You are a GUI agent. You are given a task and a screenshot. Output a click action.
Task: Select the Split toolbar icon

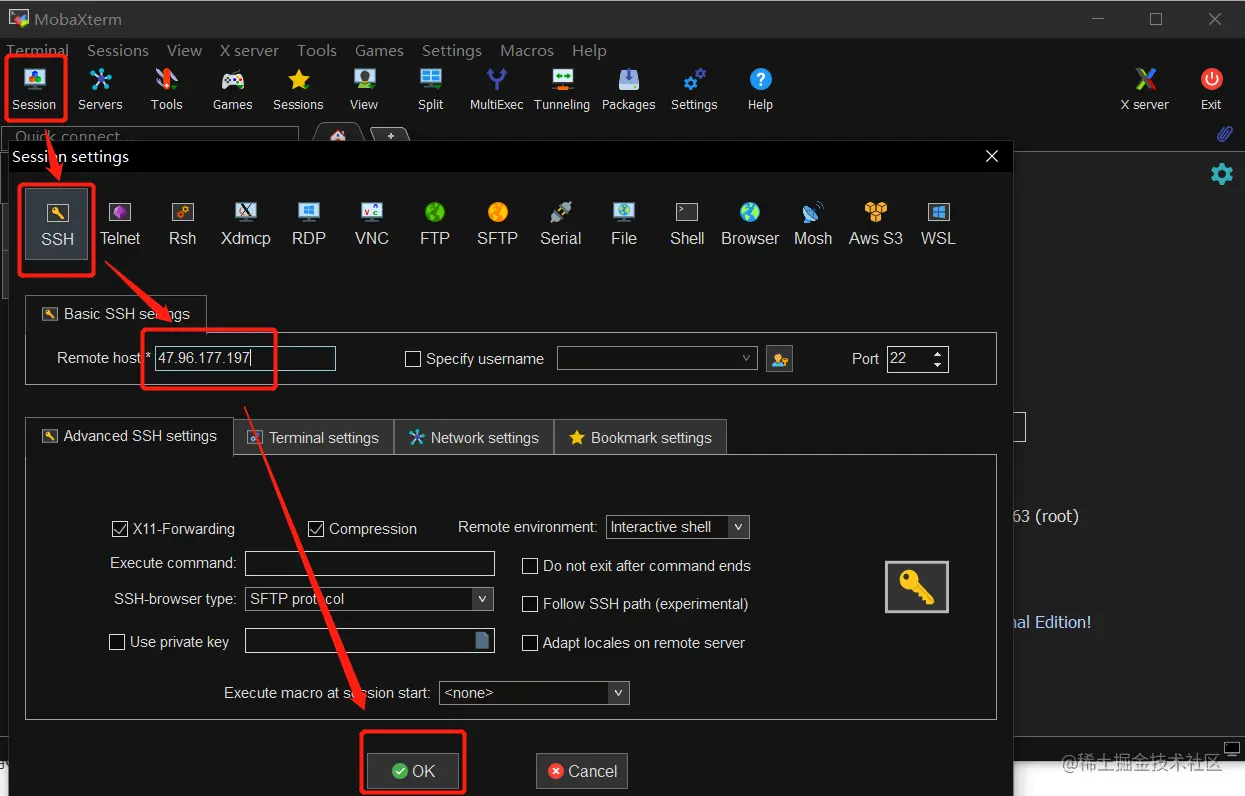pyautogui.click(x=431, y=89)
